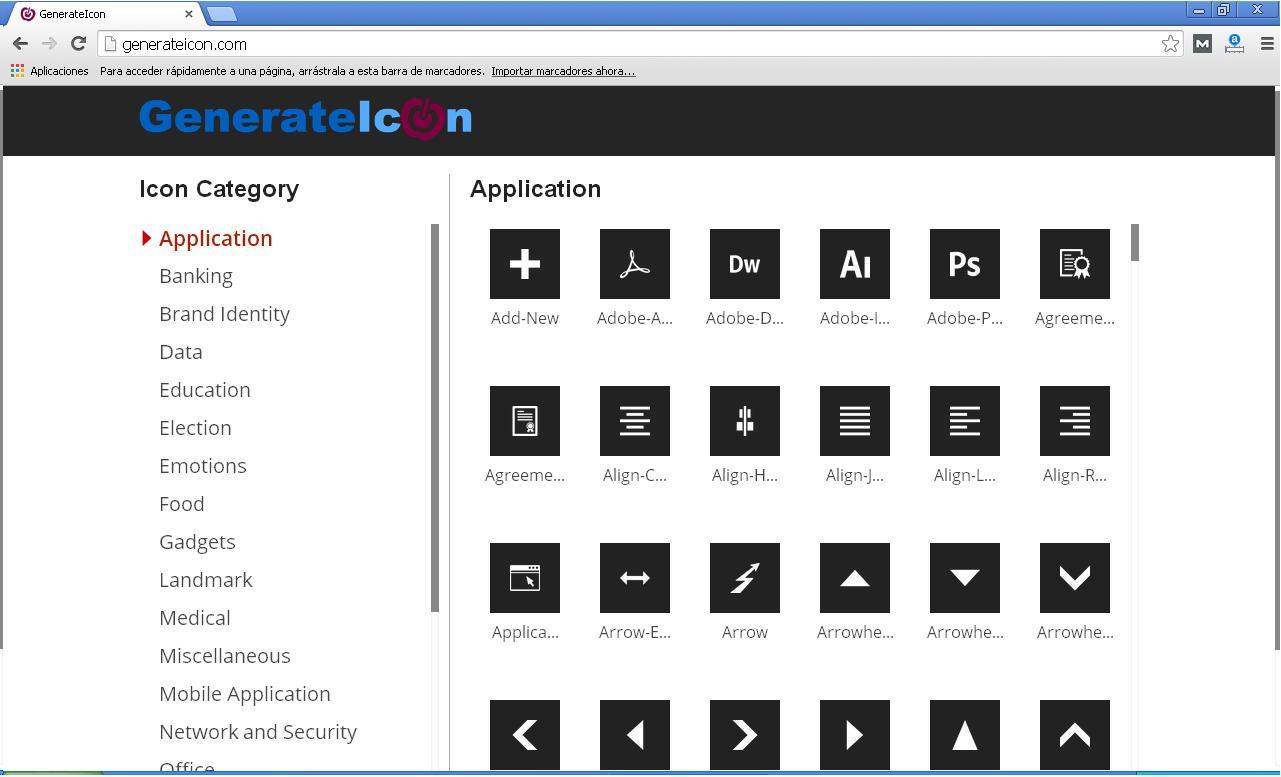This screenshot has height=777, width=1281.
Task: Select the Application category
Action: click(x=215, y=238)
